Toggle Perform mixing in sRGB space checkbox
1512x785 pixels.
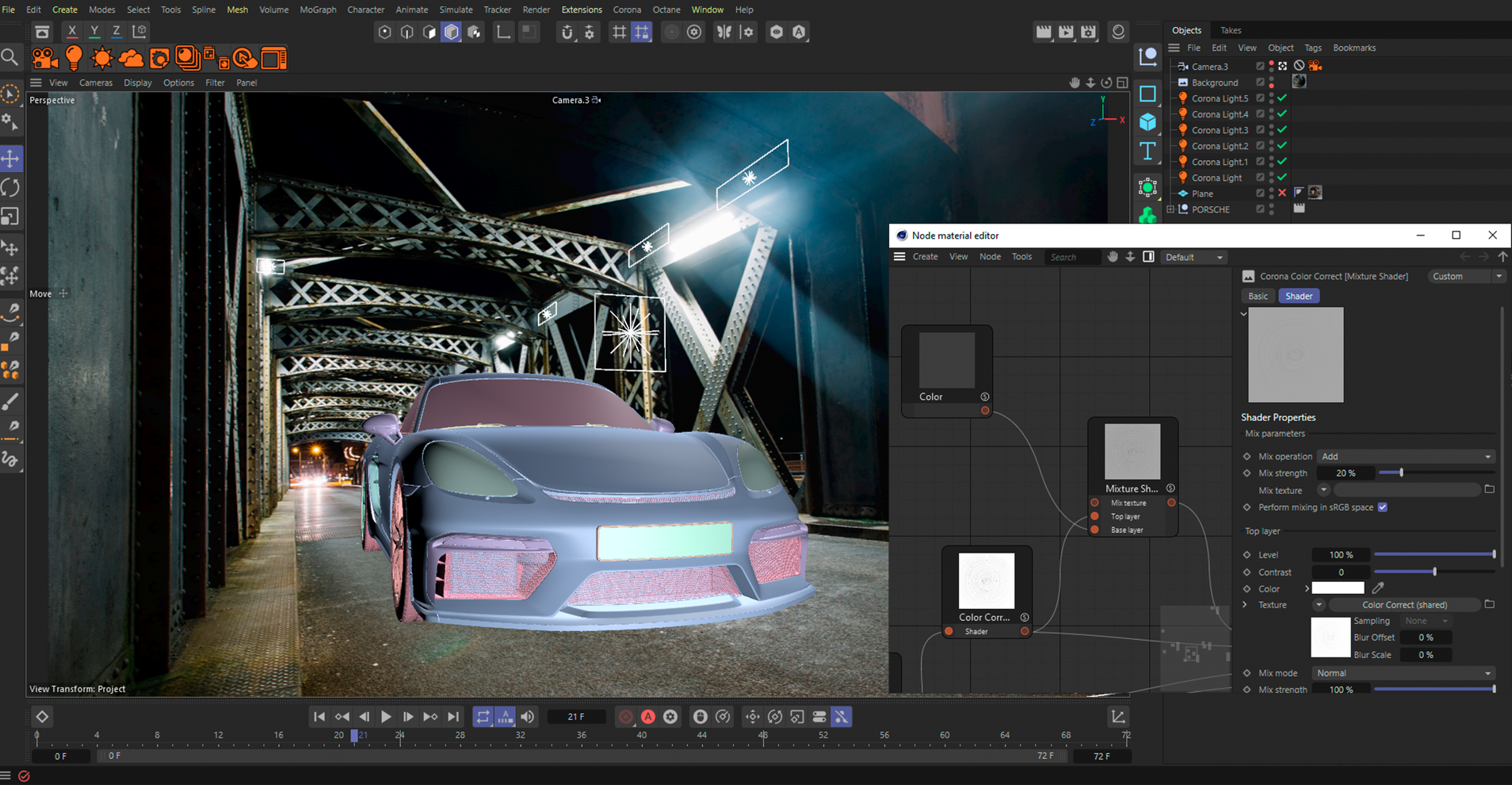(x=1383, y=507)
